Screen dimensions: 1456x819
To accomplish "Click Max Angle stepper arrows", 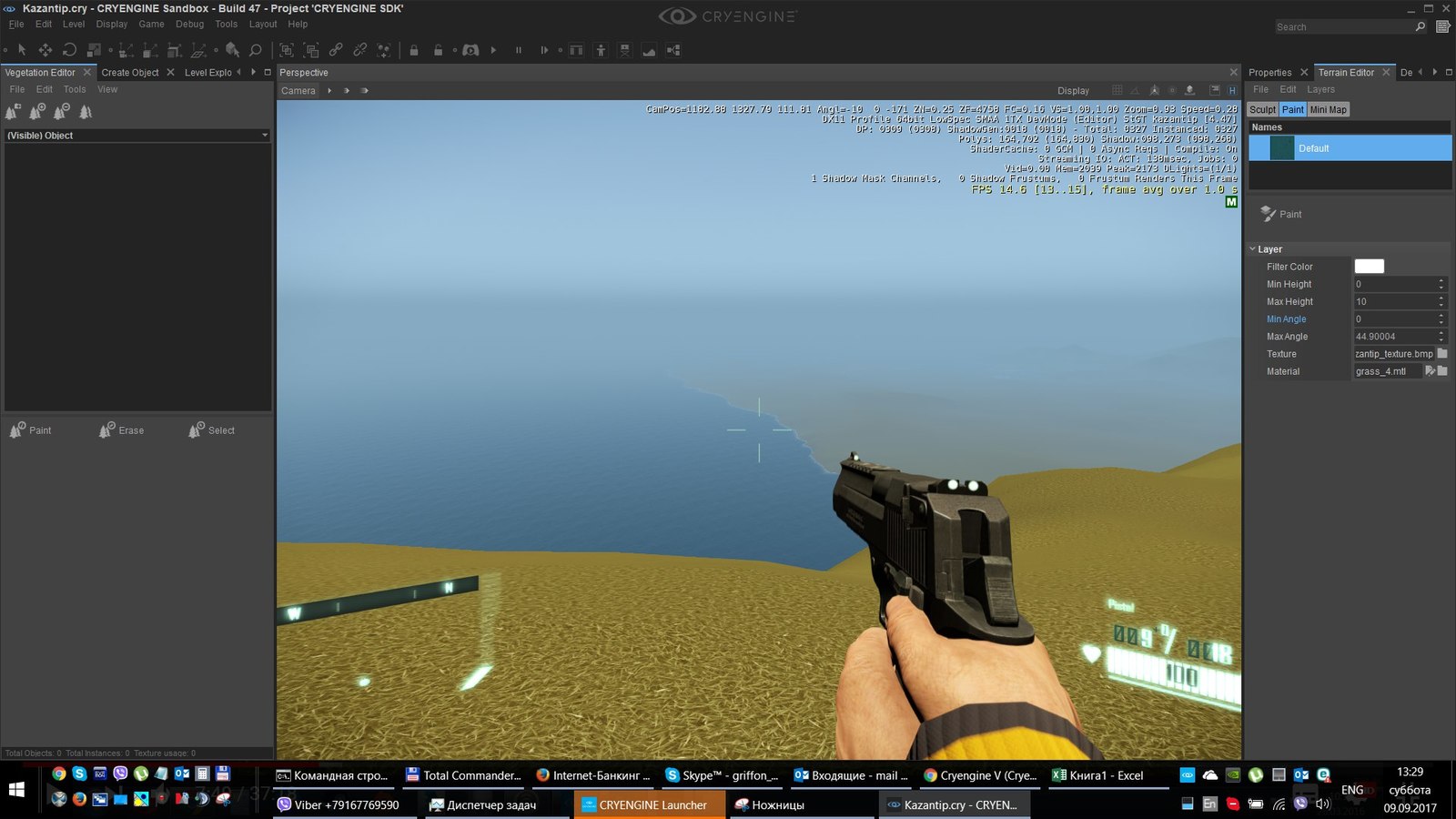I will (x=1441, y=336).
